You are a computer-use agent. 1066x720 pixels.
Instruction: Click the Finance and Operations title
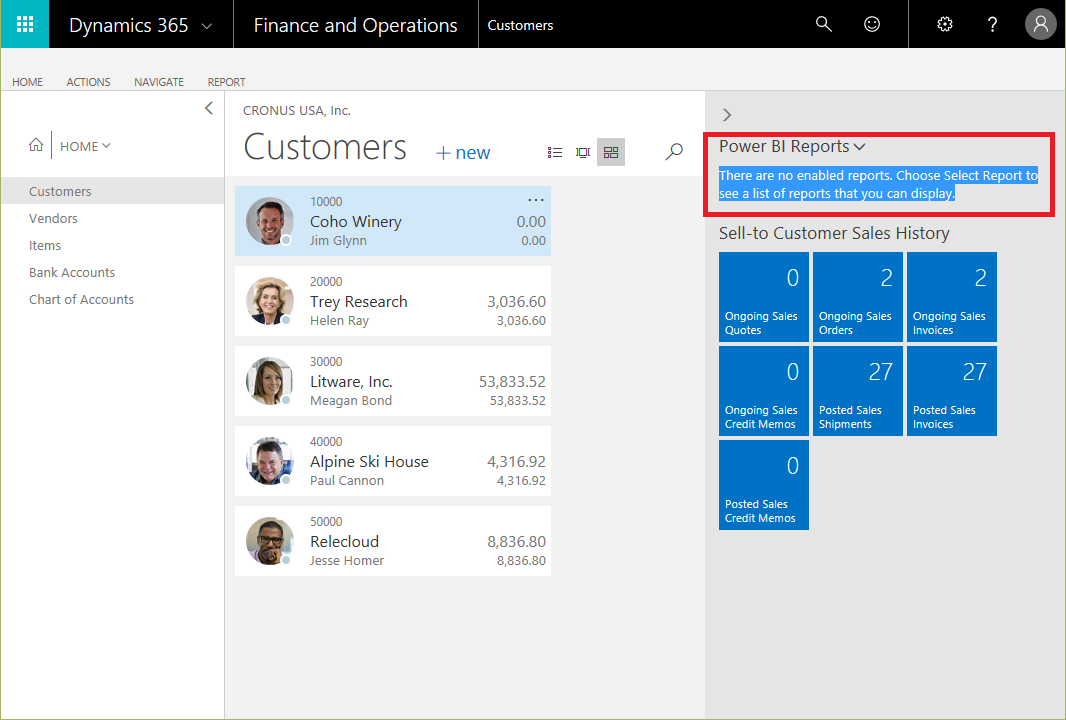356,25
